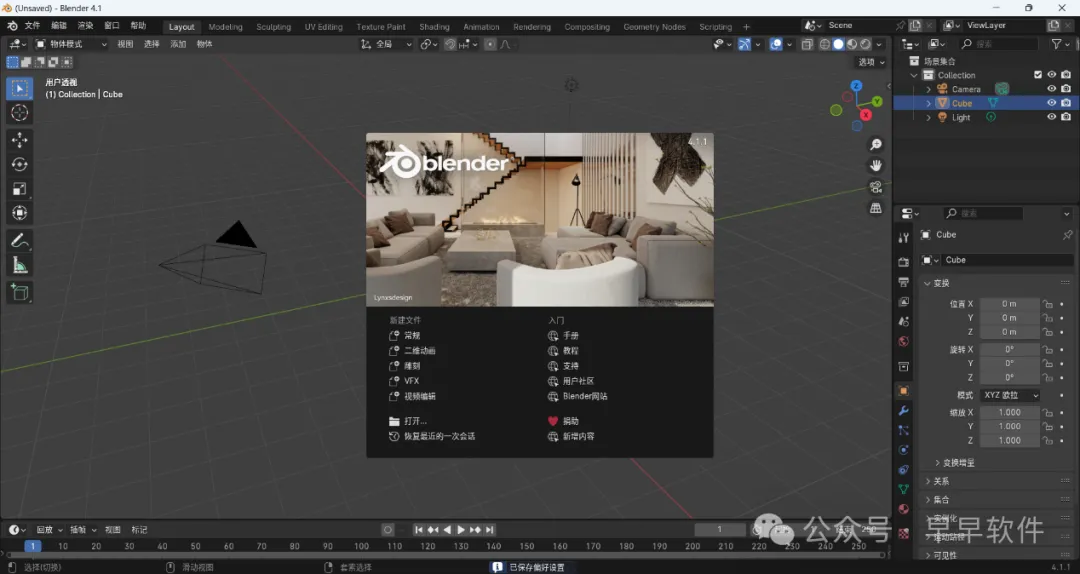Switch to the Sculpting workspace tab
Screen dimensions: 1080x574
273,27
